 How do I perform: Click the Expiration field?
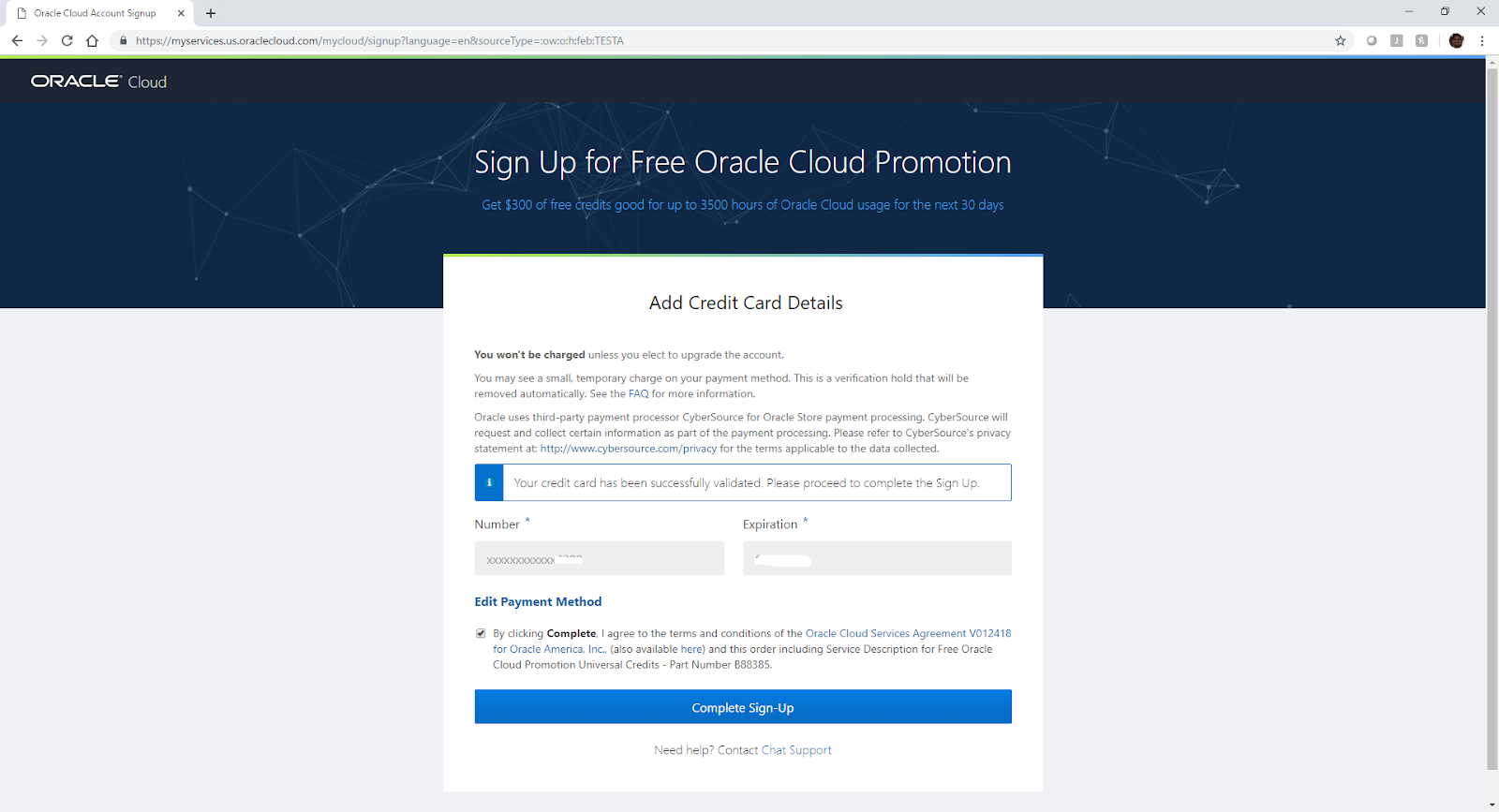coord(877,558)
